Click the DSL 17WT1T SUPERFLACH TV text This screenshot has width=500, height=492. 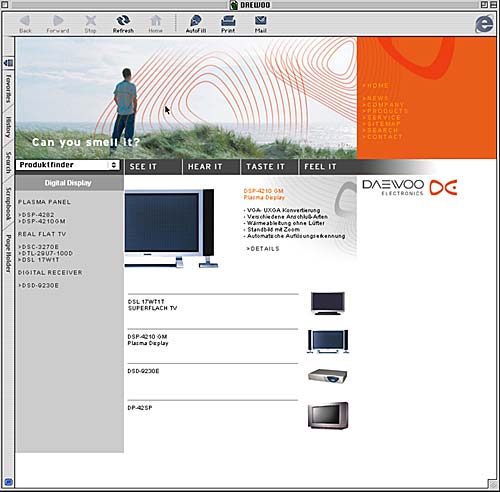coord(152,305)
